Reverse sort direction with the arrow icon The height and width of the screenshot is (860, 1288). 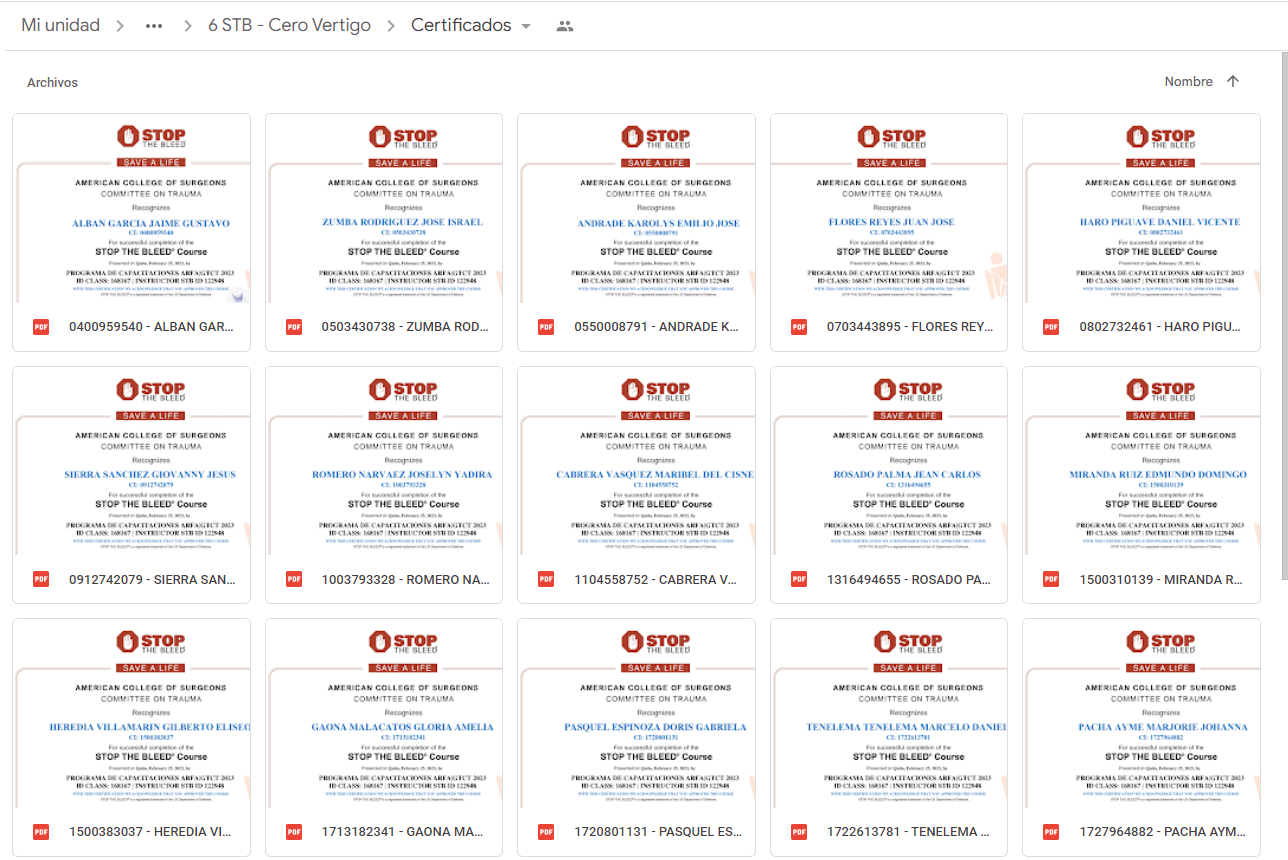(x=1232, y=82)
